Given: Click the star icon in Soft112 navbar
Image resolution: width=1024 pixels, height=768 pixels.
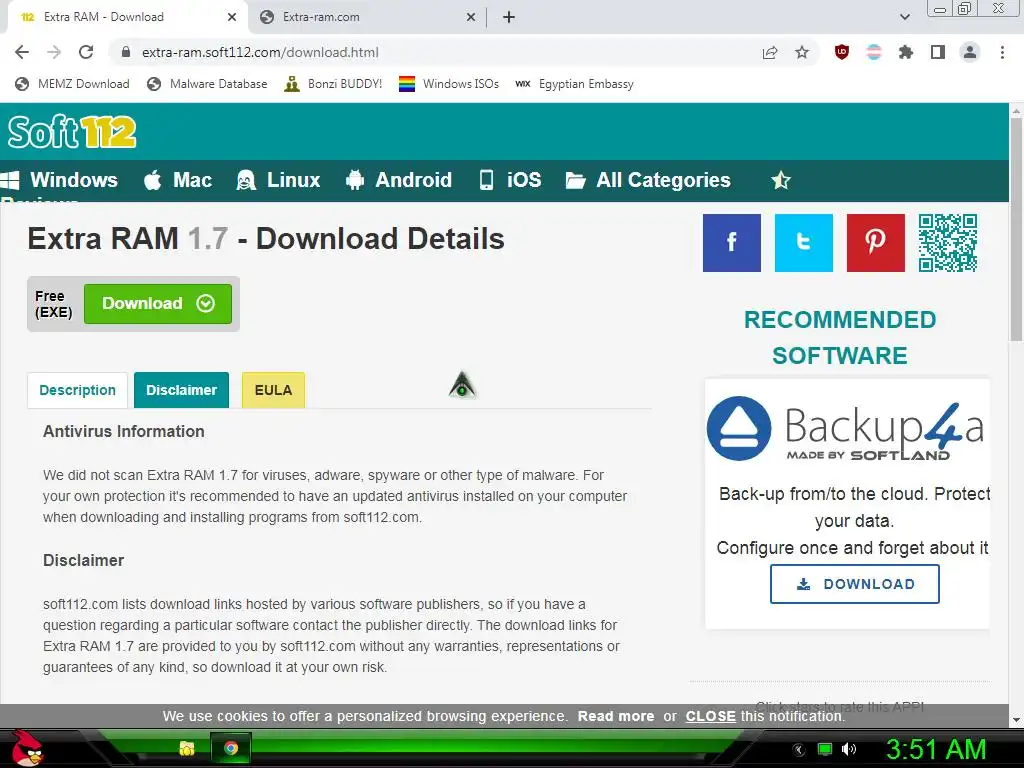Looking at the screenshot, I should (781, 180).
